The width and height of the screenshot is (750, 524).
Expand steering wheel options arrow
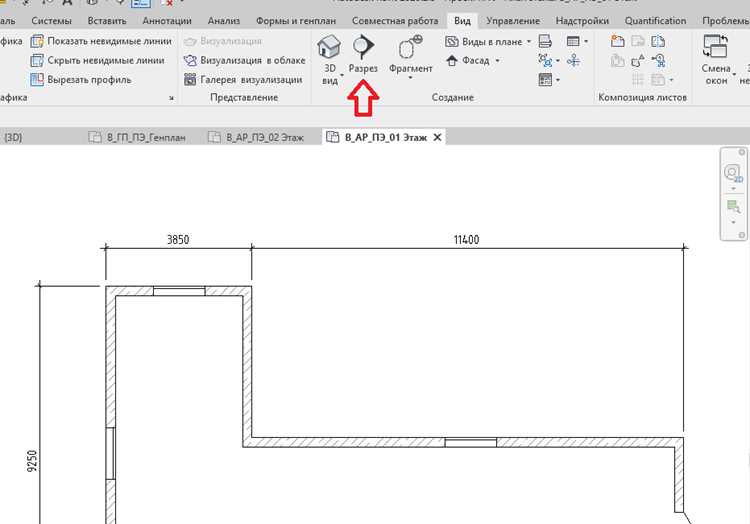pyautogui.click(x=733, y=189)
